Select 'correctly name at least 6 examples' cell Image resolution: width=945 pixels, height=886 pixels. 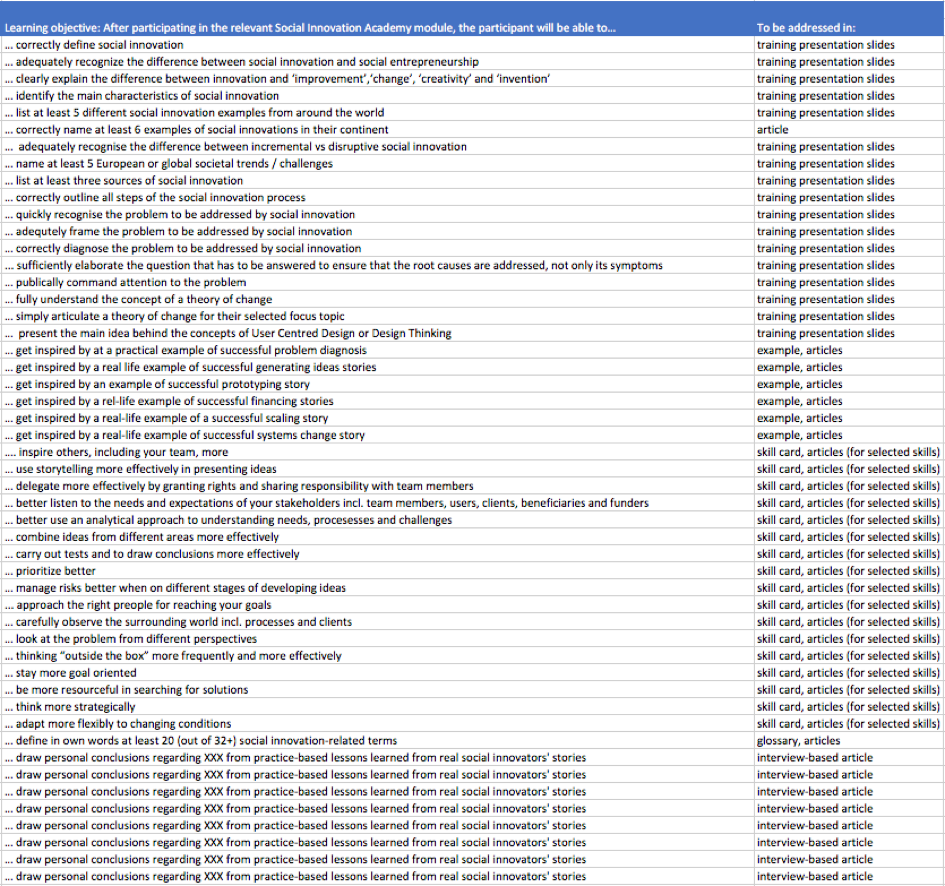coord(377,130)
